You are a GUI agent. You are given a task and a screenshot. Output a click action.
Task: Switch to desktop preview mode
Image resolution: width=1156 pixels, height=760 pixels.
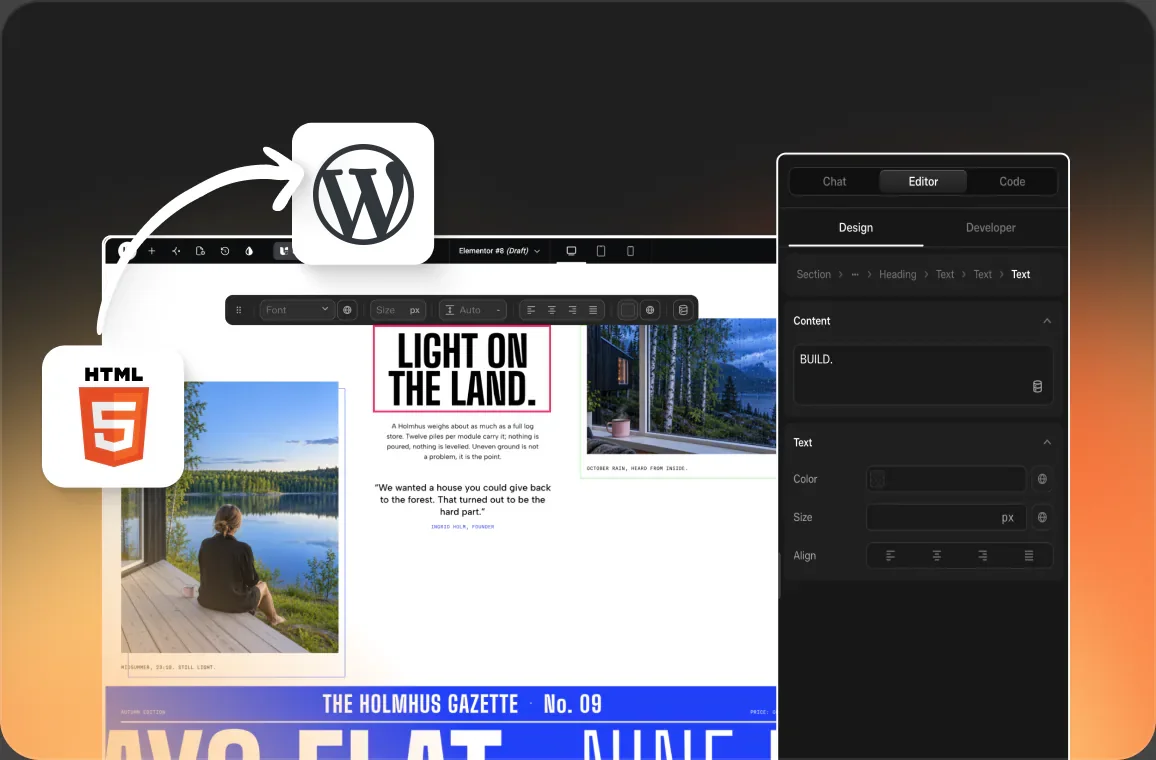click(x=571, y=251)
